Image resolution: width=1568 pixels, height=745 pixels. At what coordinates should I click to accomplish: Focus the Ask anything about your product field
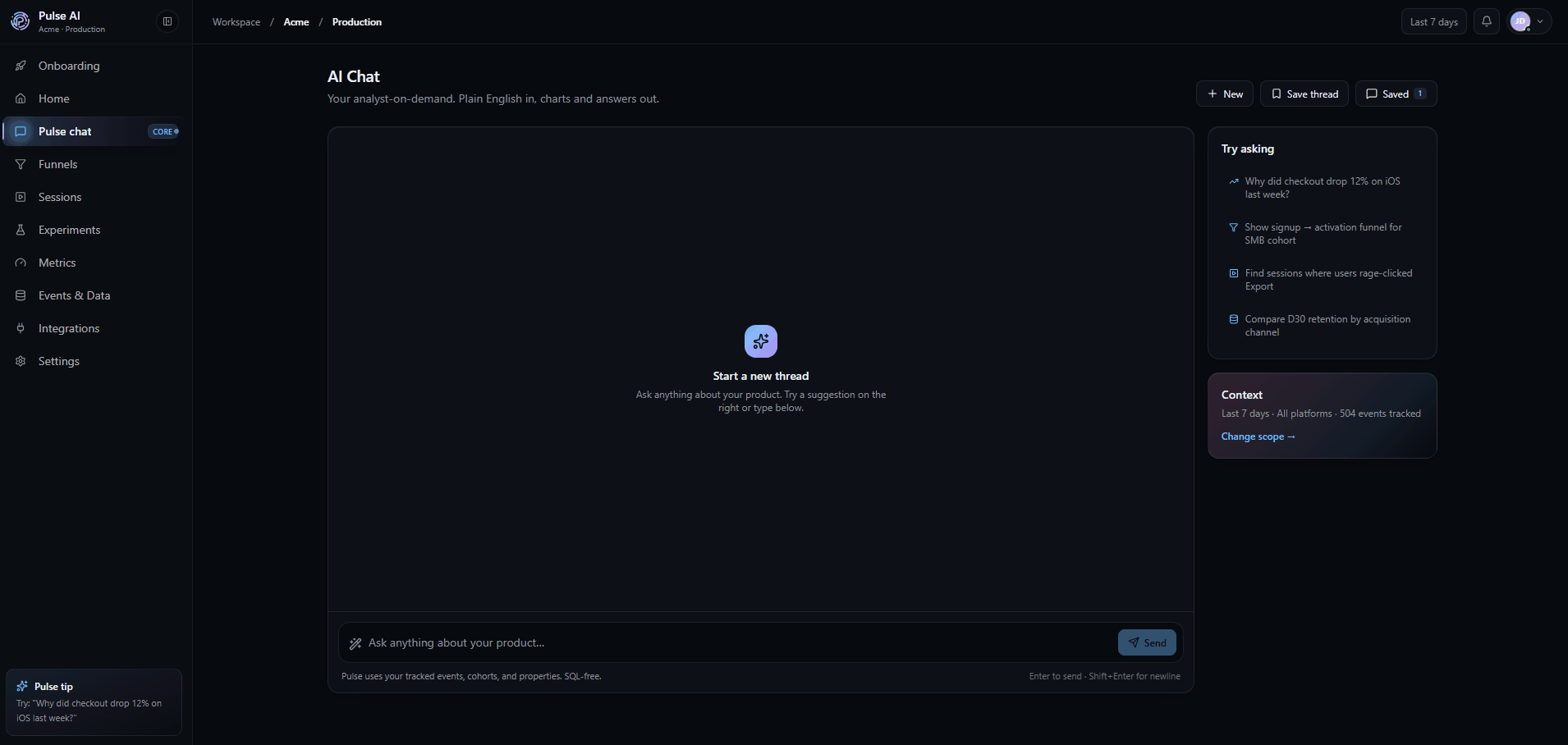click(x=739, y=642)
